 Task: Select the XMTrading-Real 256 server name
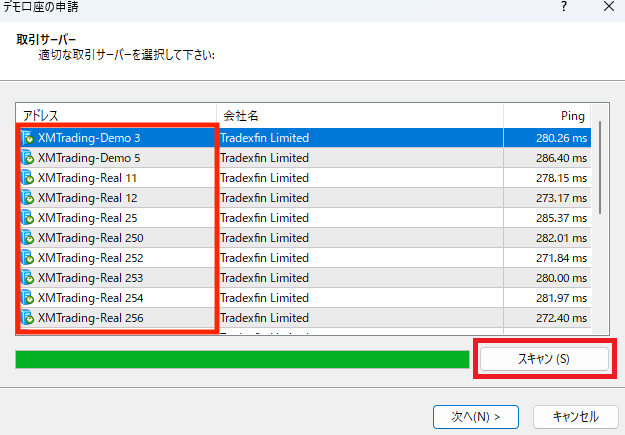coord(89,318)
